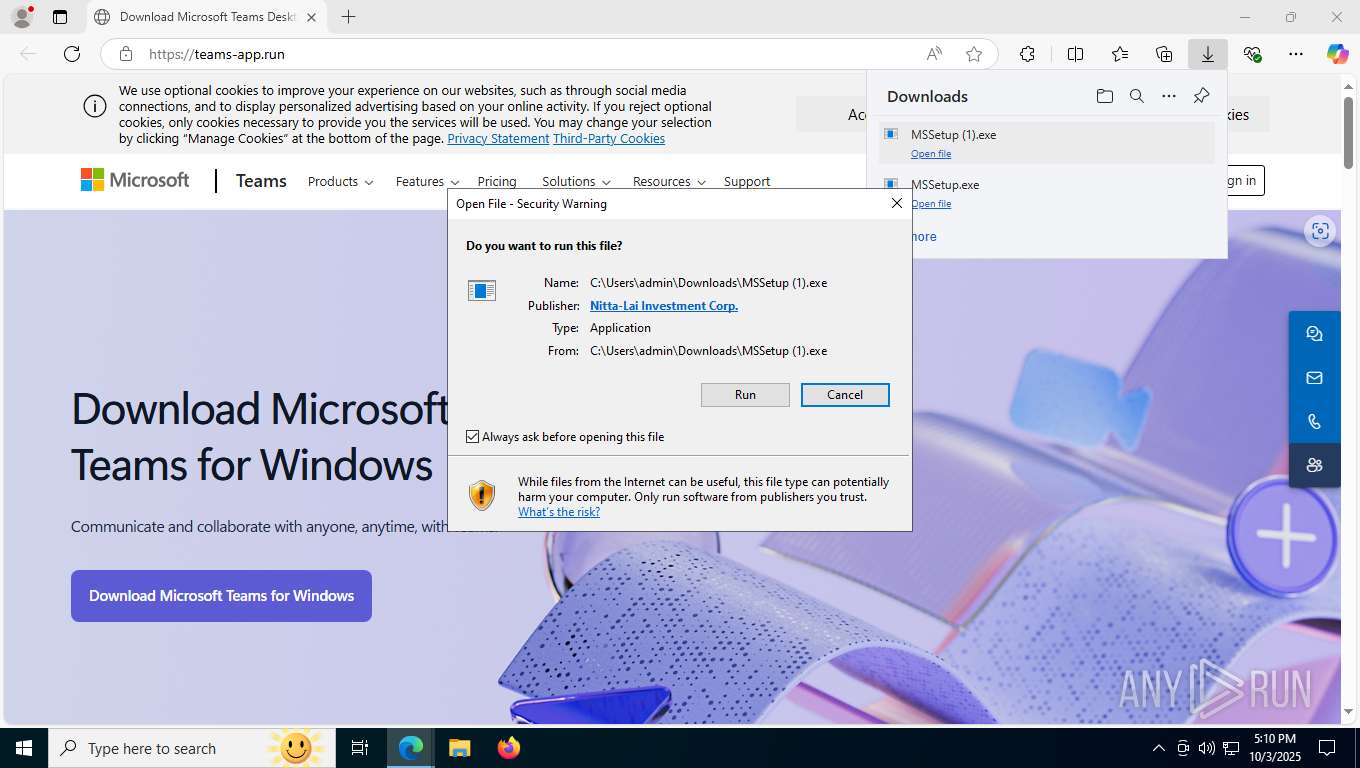Open Edge Settings and more menu
Viewport: 1360px width, 768px height.
coord(1296,54)
